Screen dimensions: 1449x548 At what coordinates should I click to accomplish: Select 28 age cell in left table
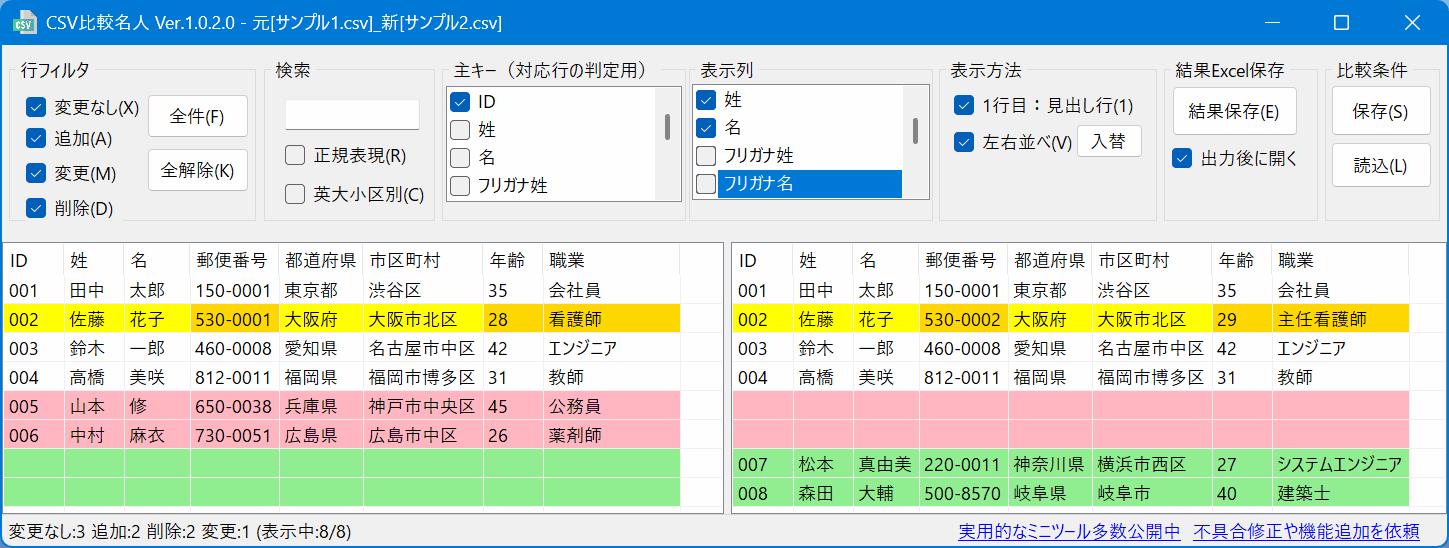[513, 319]
